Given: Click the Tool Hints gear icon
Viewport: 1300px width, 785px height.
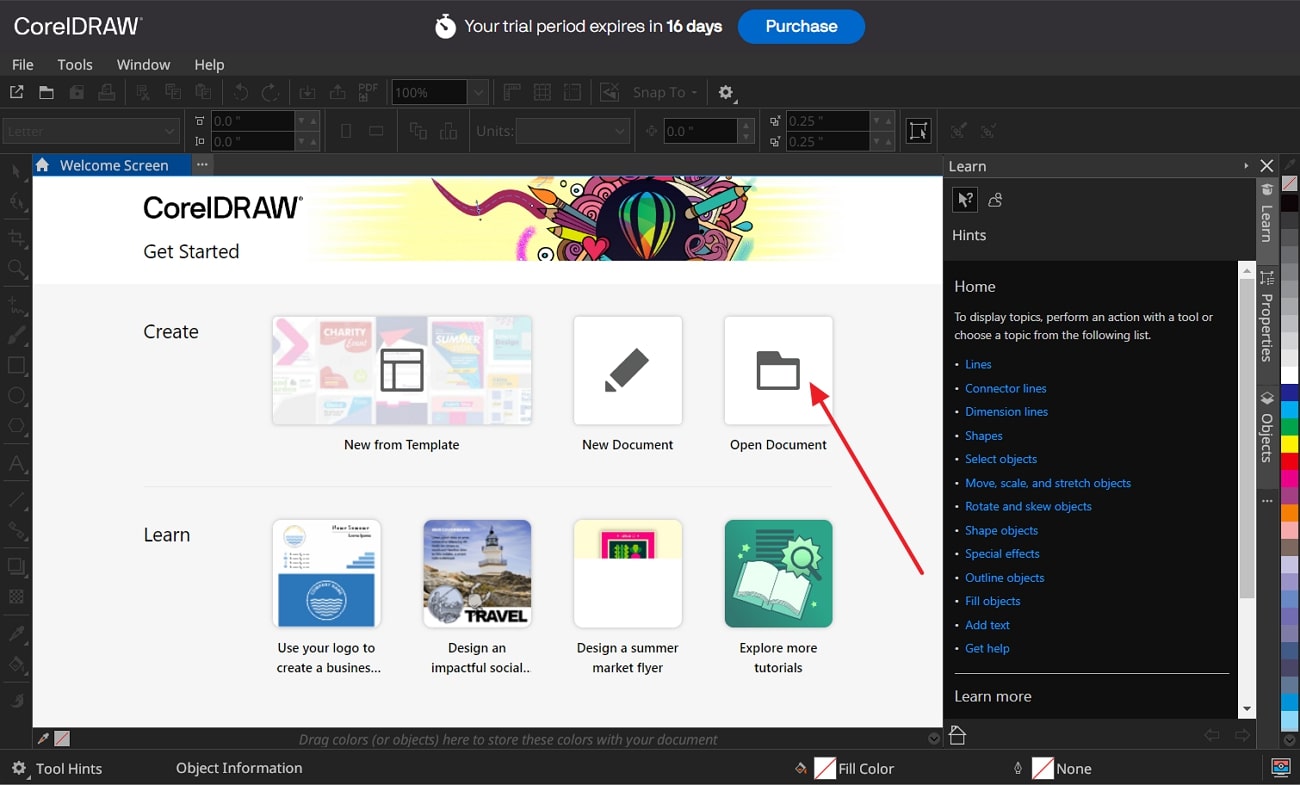Looking at the screenshot, I should [19, 768].
